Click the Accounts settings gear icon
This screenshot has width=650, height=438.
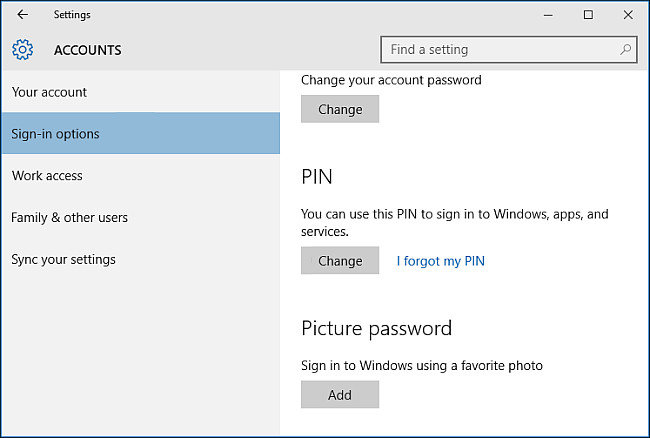pyautogui.click(x=22, y=50)
